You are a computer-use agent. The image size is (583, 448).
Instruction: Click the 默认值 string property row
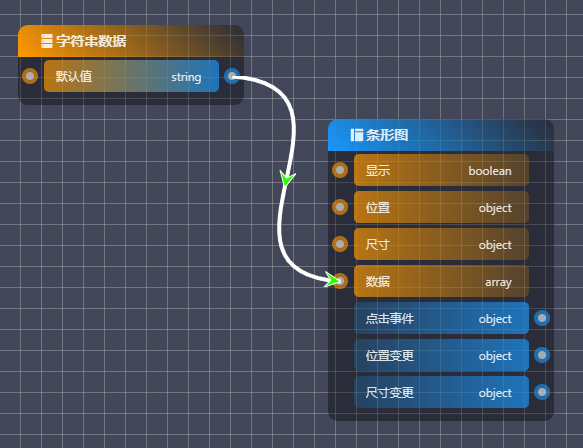click(131, 76)
